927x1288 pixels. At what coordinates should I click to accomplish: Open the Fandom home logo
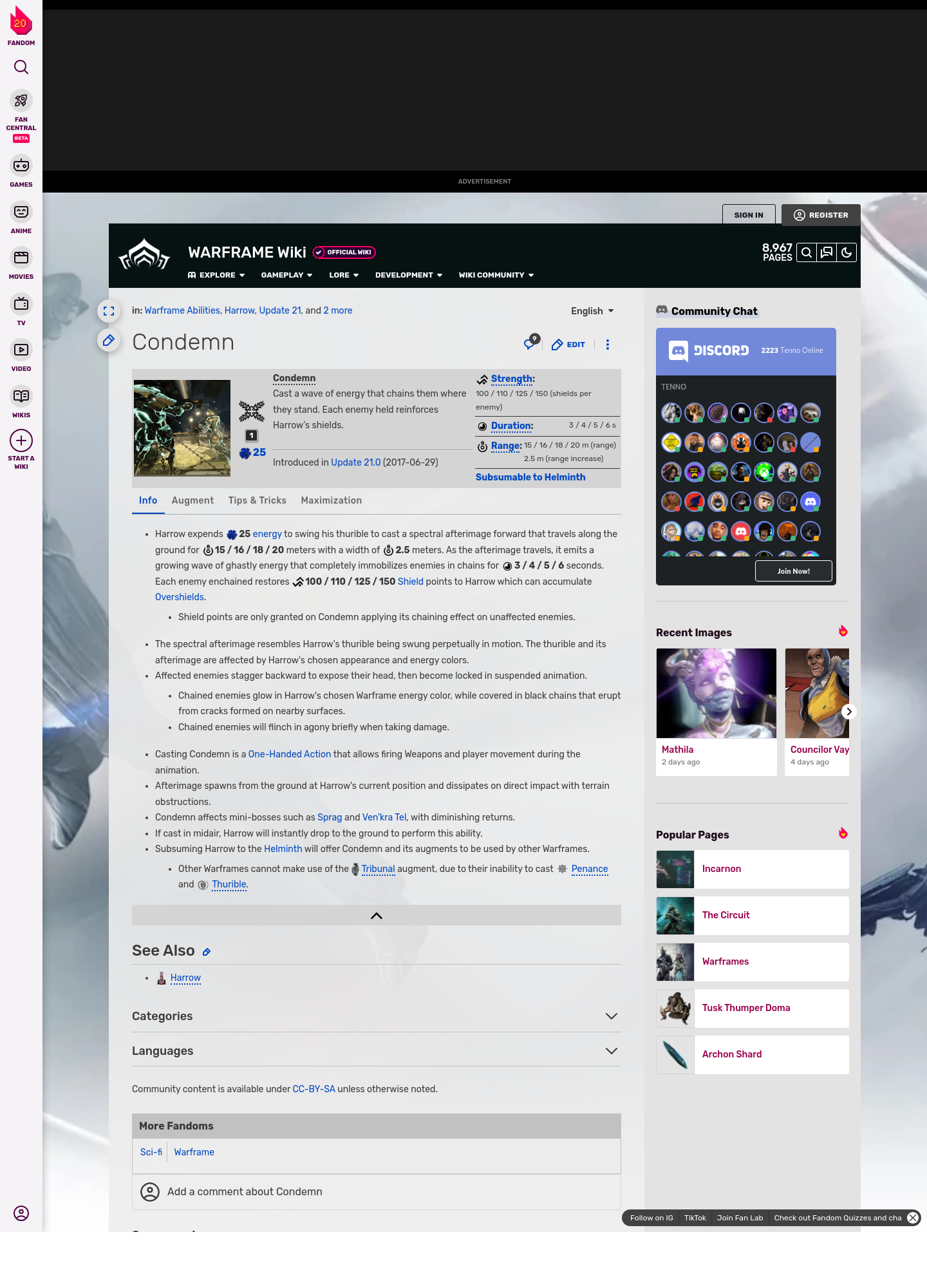(x=21, y=26)
